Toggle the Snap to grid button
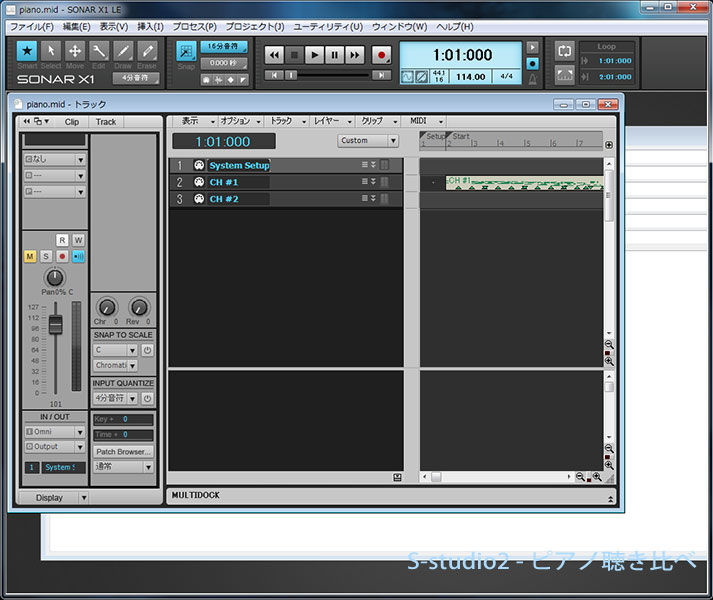Viewport: 713px width, 600px height. point(186,51)
